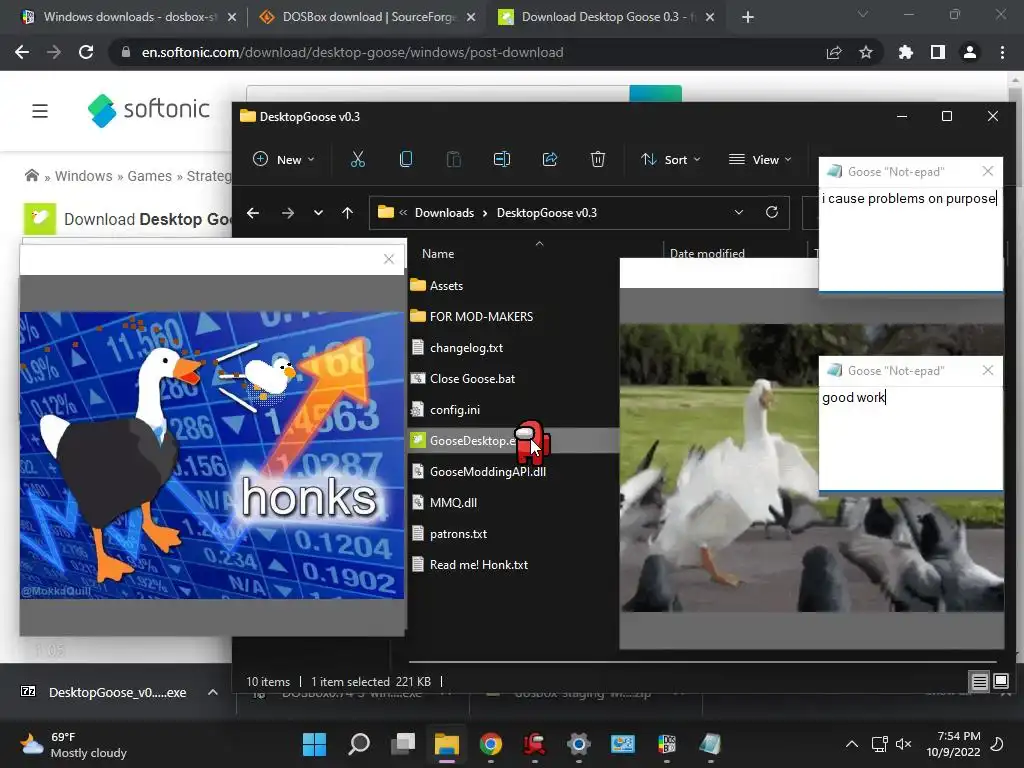Open Task View on taskbar
1024x768 pixels.
pyautogui.click(x=403, y=744)
